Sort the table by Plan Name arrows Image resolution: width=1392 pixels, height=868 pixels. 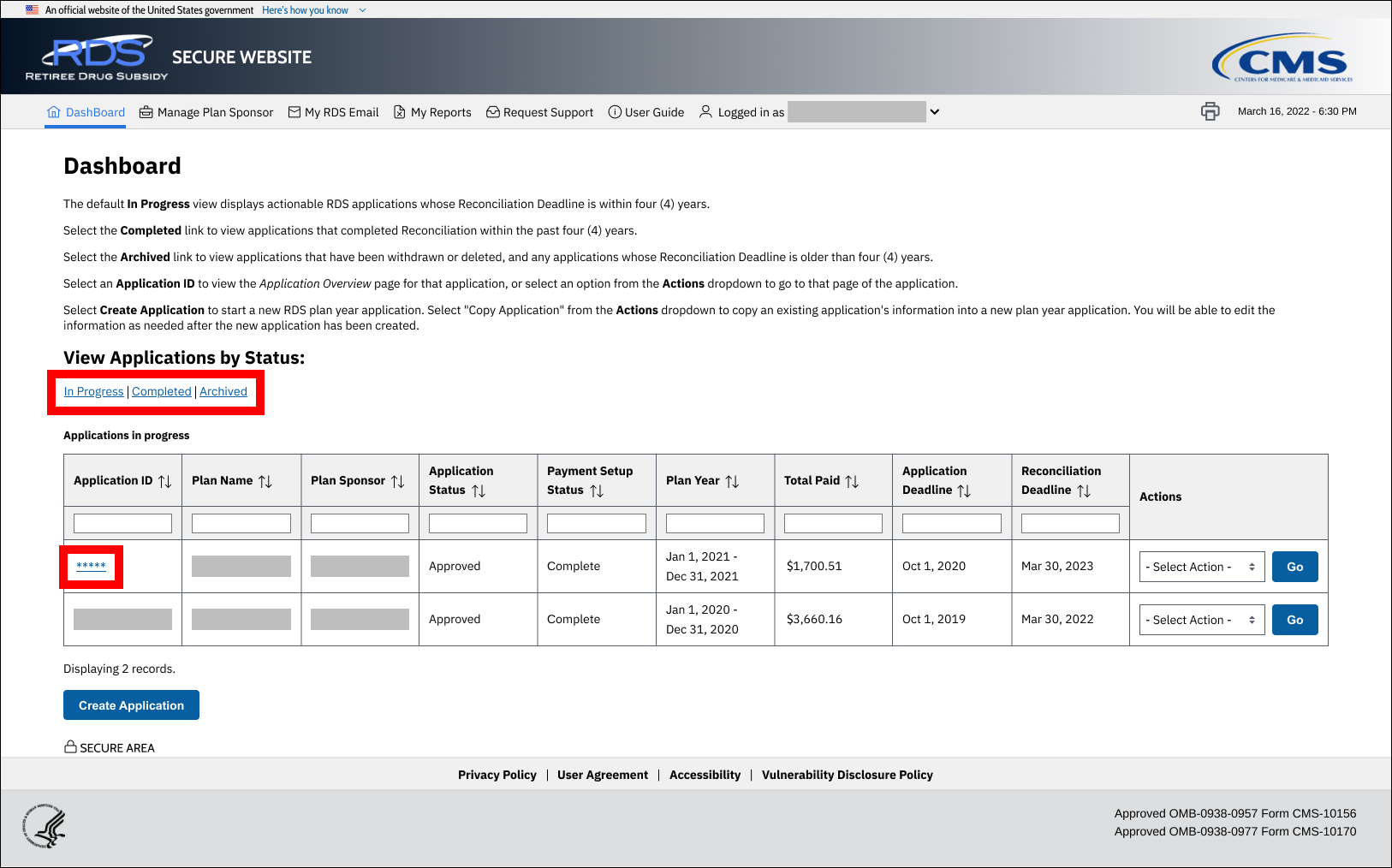pyautogui.click(x=265, y=481)
